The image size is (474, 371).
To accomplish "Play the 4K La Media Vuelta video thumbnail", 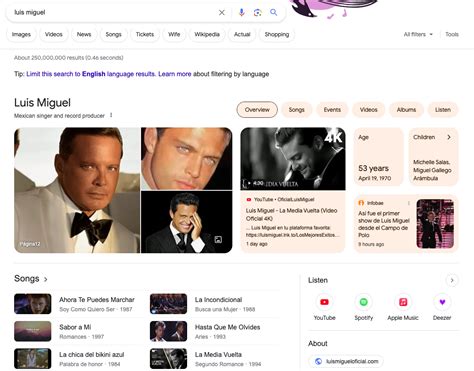I will 293,159.
